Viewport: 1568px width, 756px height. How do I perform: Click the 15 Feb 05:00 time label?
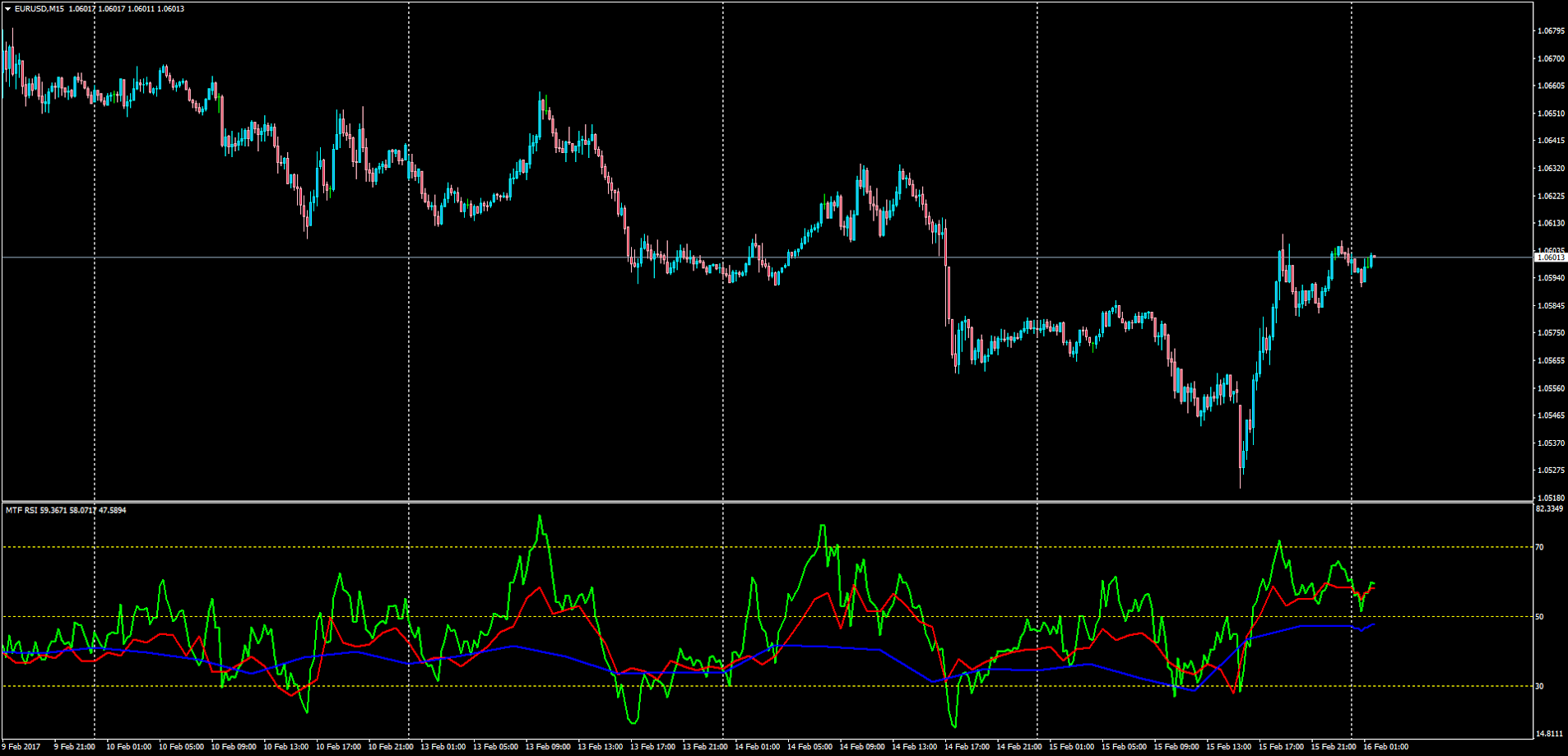click(x=1124, y=747)
